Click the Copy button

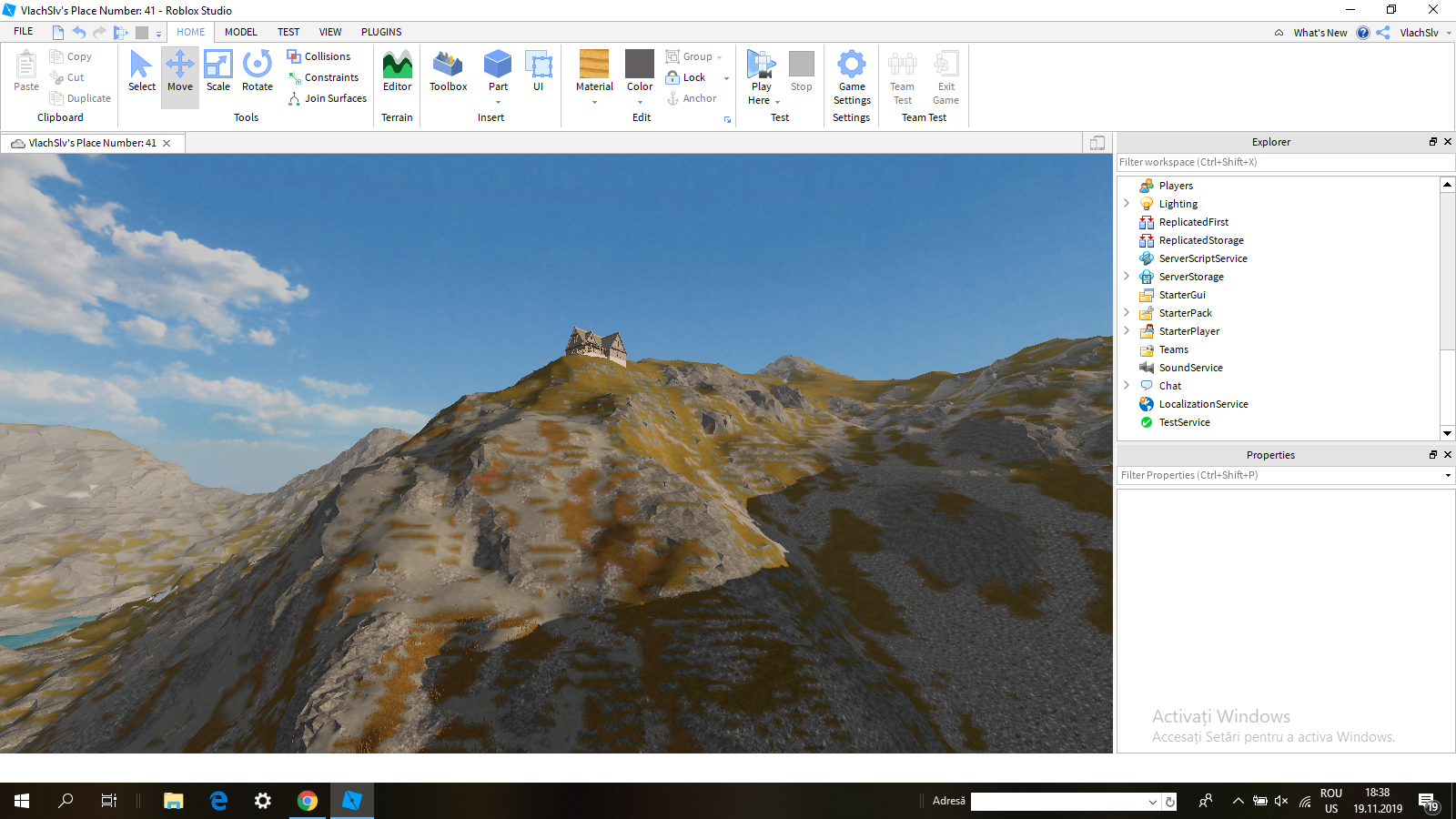71,56
